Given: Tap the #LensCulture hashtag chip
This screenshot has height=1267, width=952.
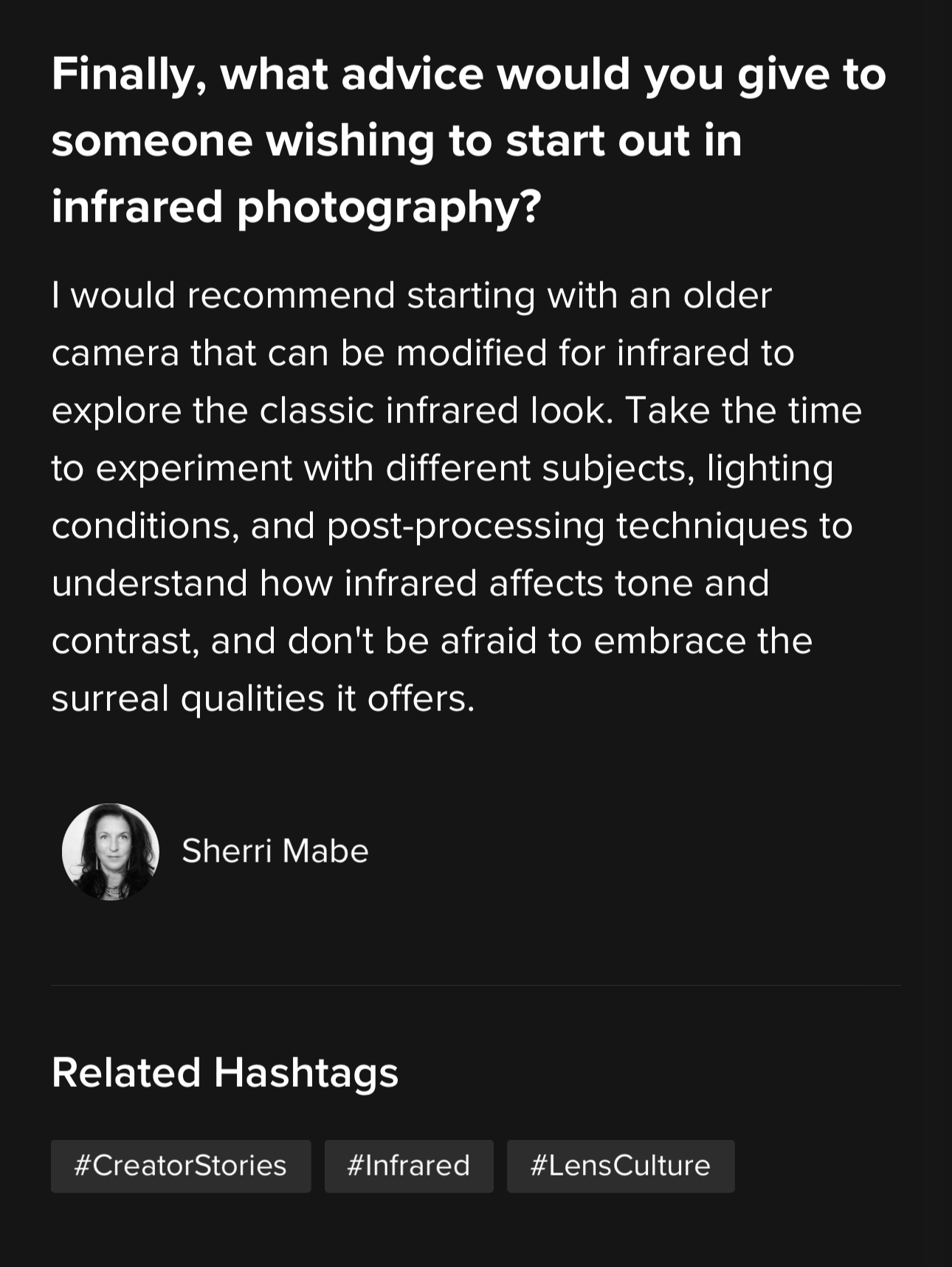Looking at the screenshot, I should pyautogui.click(x=620, y=1166).
